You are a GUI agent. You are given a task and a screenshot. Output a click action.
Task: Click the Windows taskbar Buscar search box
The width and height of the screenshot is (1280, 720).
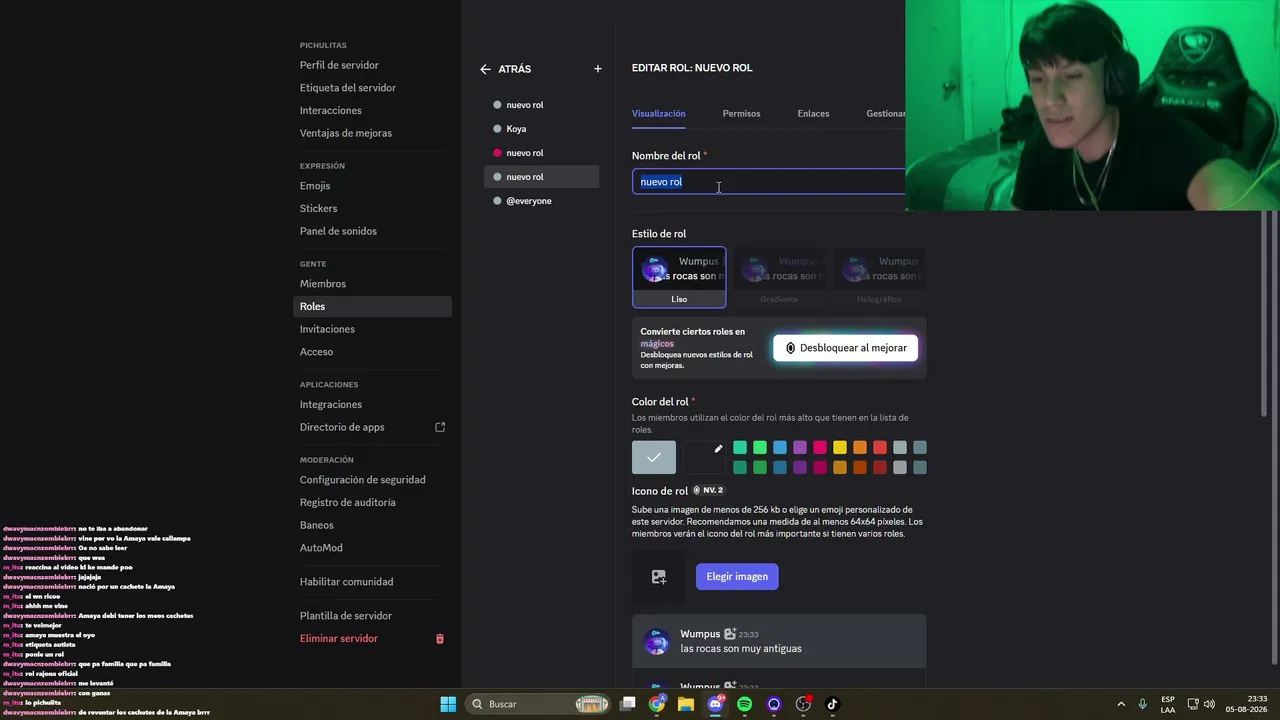tap(538, 704)
